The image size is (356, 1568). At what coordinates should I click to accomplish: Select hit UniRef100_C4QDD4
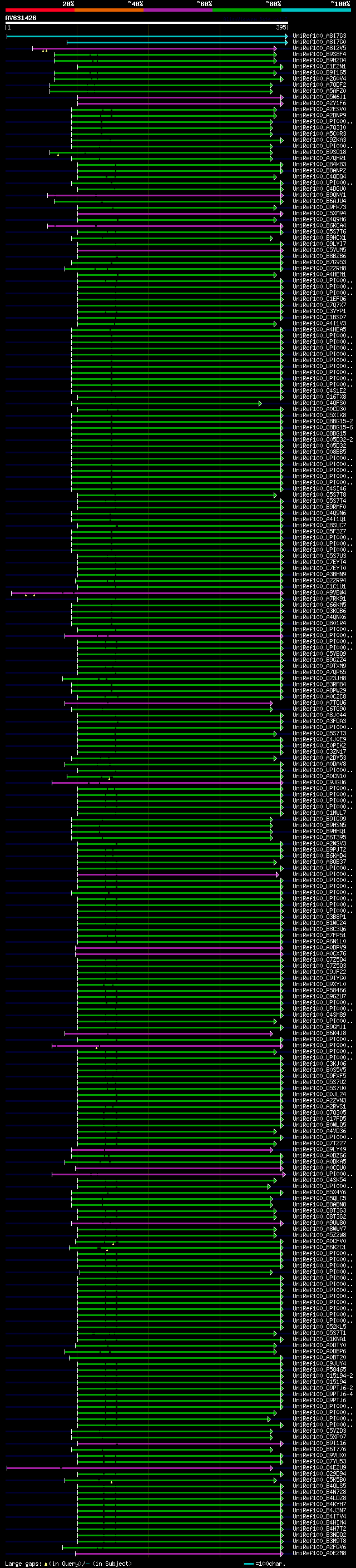click(x=319, y=176)
